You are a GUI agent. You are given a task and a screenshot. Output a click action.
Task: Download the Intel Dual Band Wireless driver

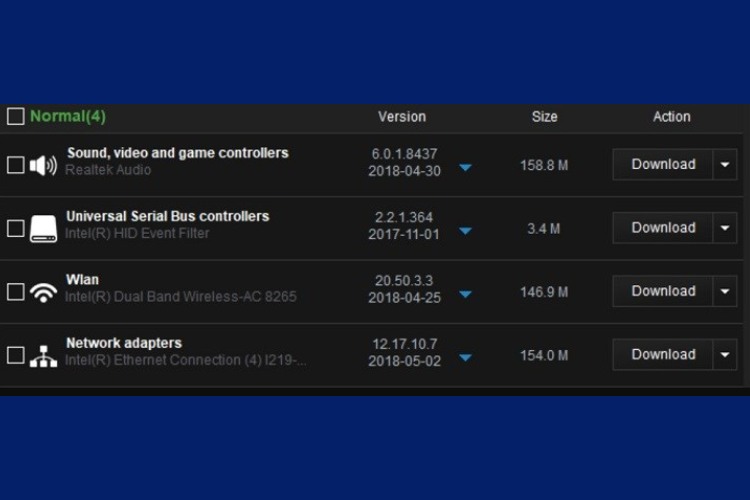pyautogui.click(x=662, y=291)
